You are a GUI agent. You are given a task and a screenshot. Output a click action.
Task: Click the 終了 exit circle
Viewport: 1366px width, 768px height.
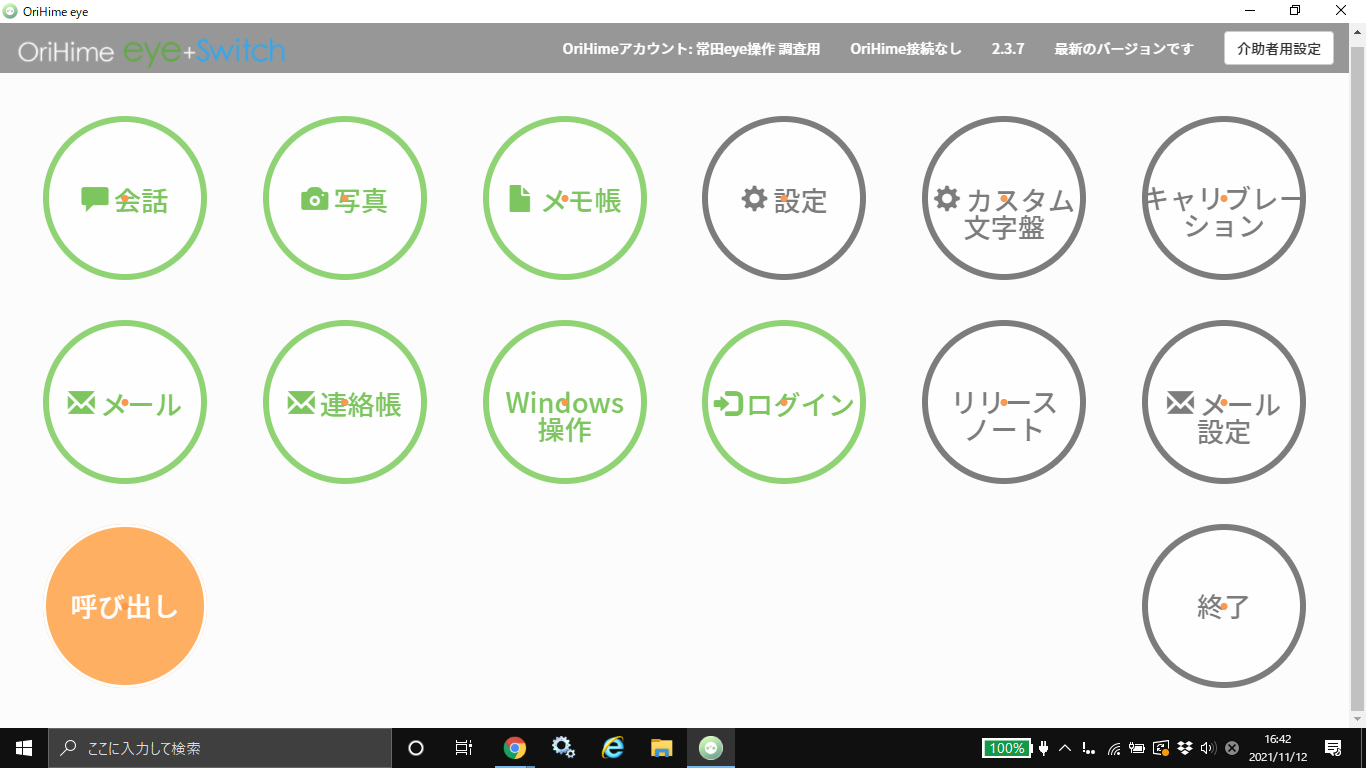pyautogui.click(x=1224, y=605)
